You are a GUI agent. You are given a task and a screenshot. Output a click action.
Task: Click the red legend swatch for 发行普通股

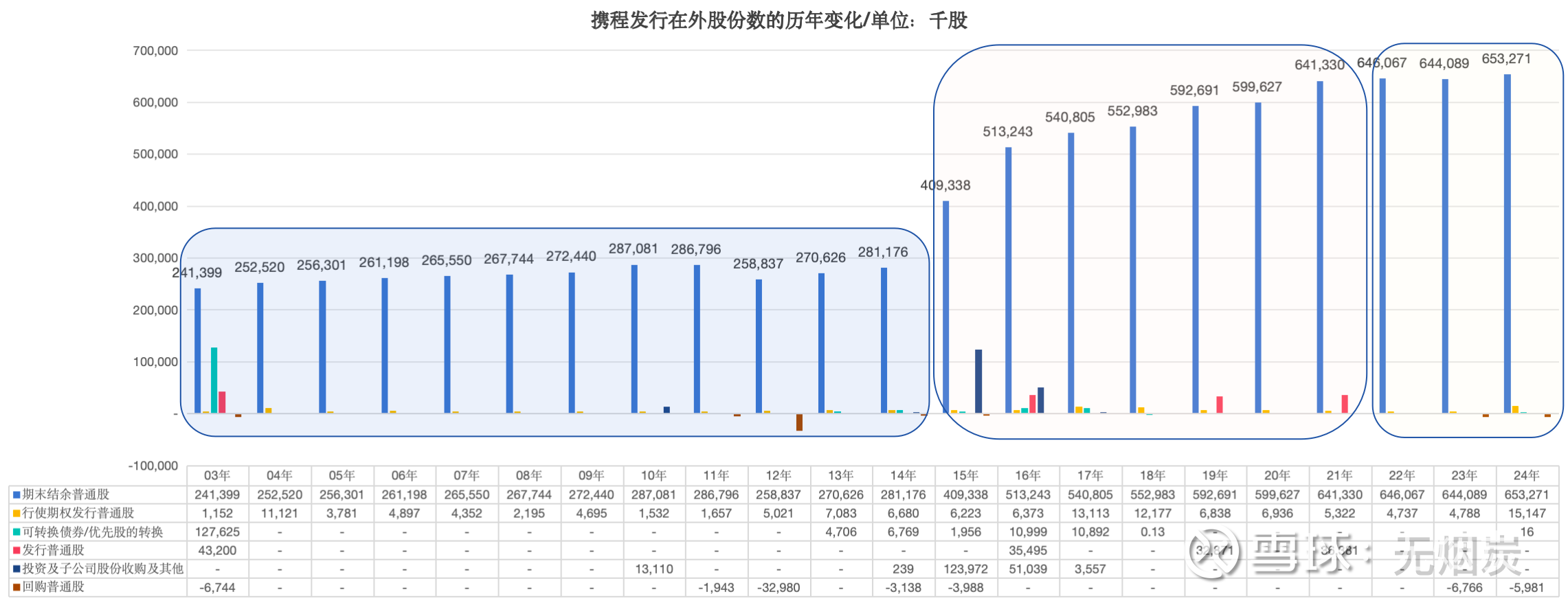pyautogui.click(x=16, y=550)
